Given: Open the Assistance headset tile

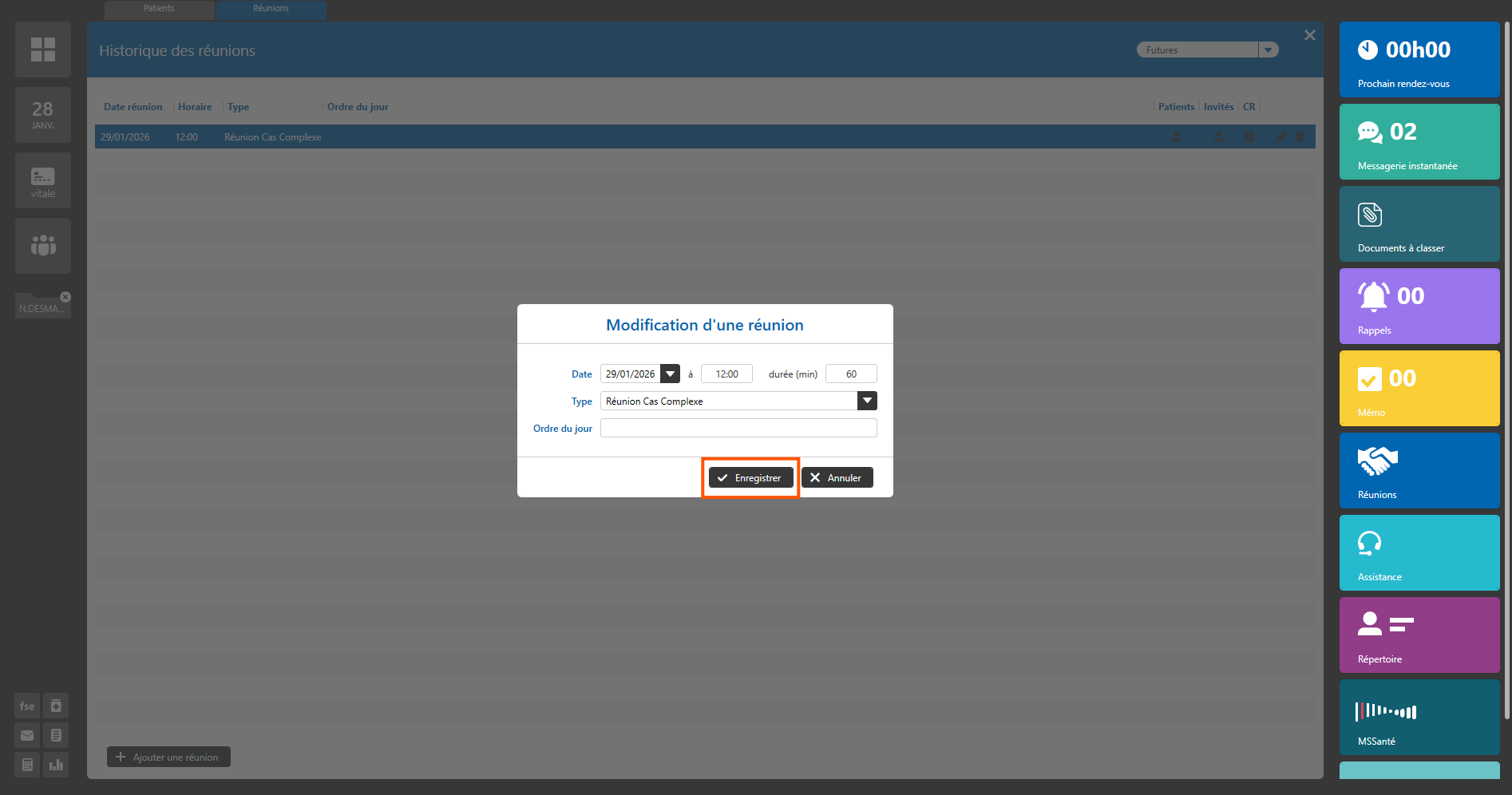Looking at the screenshot, I should [1419, 552].
